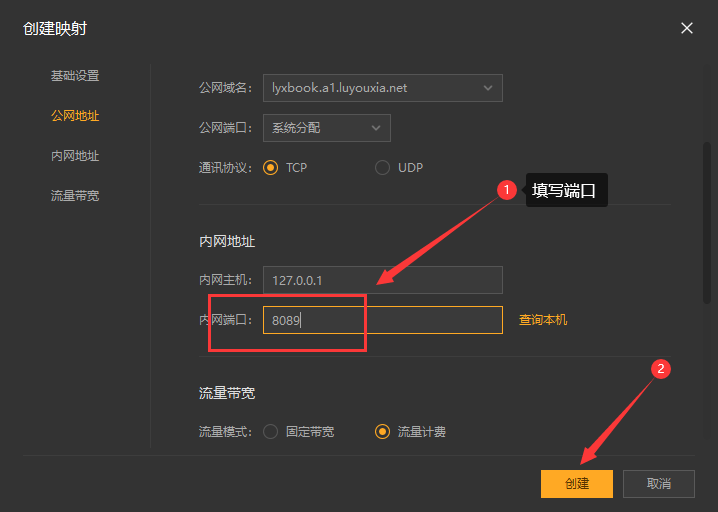
Task: Click the 通讯协议 label
Action: (x=225, y=168)
